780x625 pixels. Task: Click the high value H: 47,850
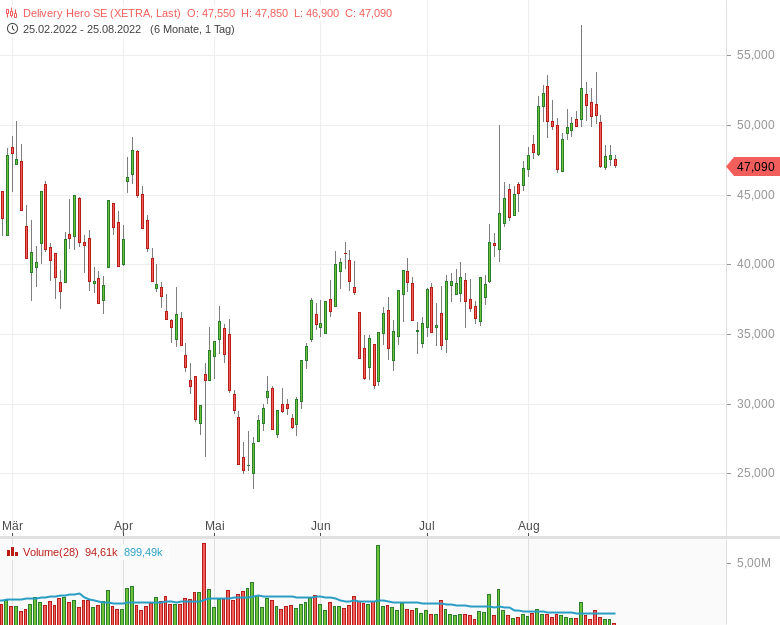click(265, 13)
